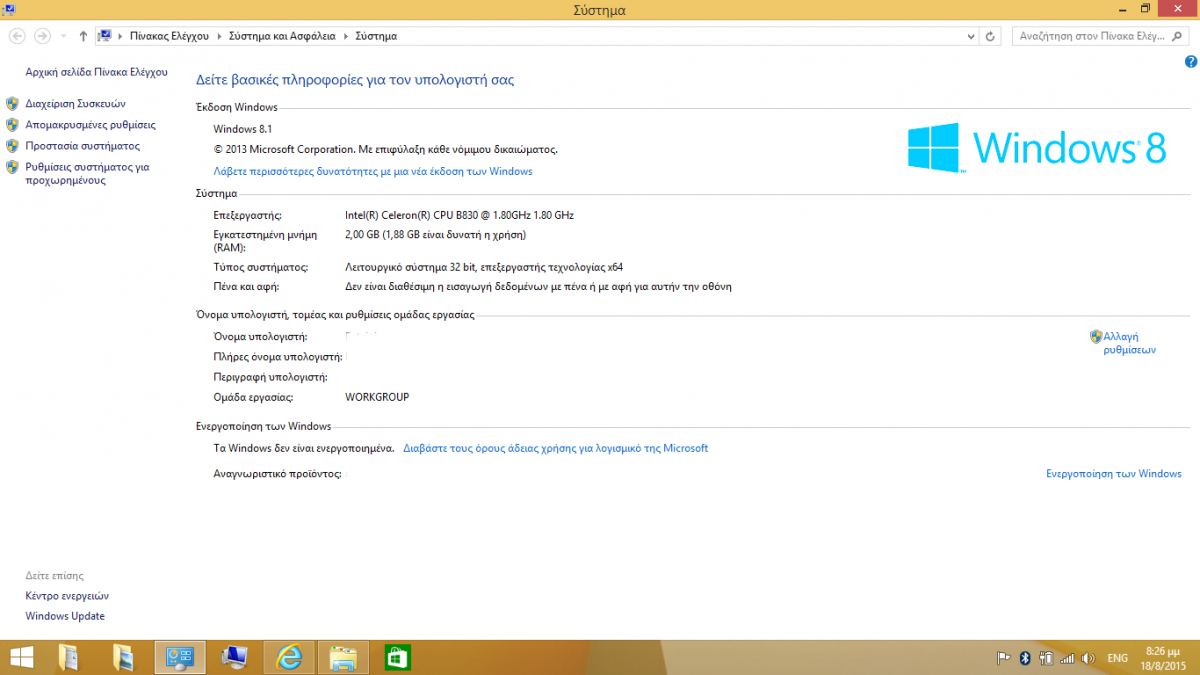Click the Forward navigation arrow
Screen dimensions: 1200x675
pyautogui.click(x=42, y=36)
